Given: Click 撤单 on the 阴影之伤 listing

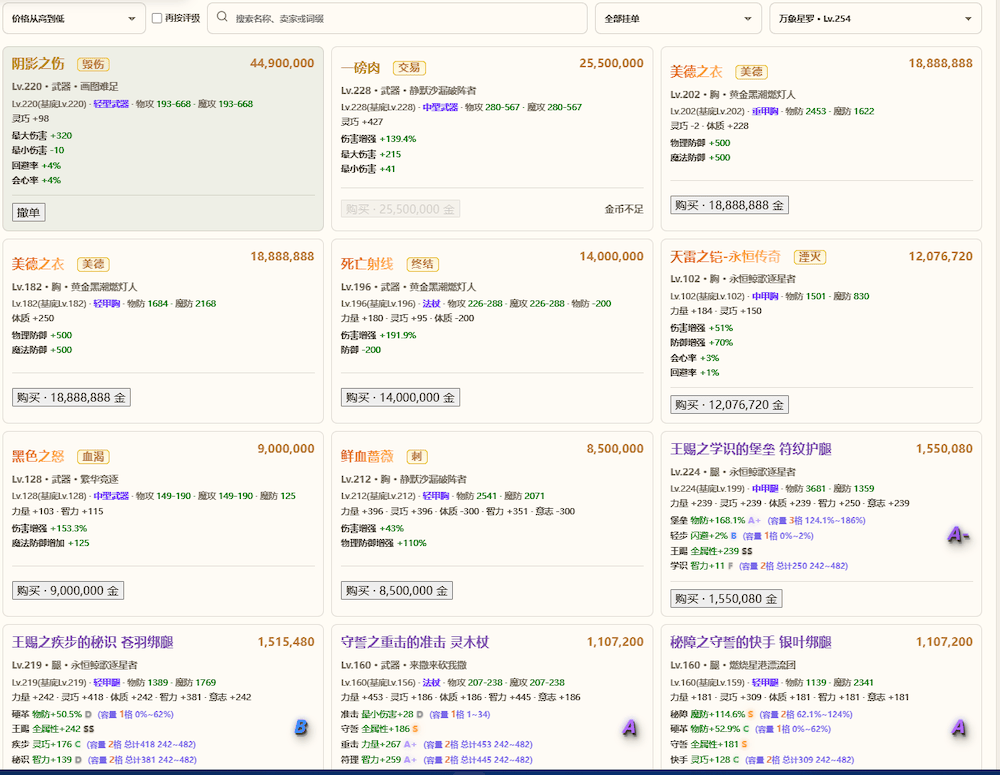Looking at the screenshot, I should (x=29, y=212).
